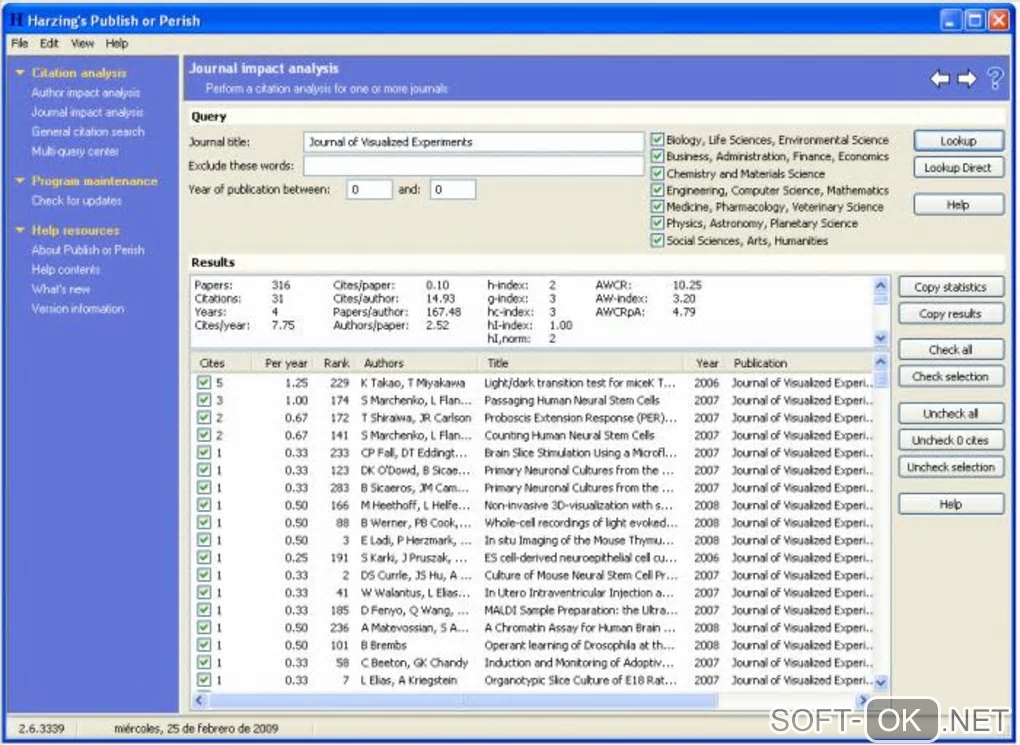Click Uncheck selection button
Screen dimensions: 1020x745
point(950,467)
